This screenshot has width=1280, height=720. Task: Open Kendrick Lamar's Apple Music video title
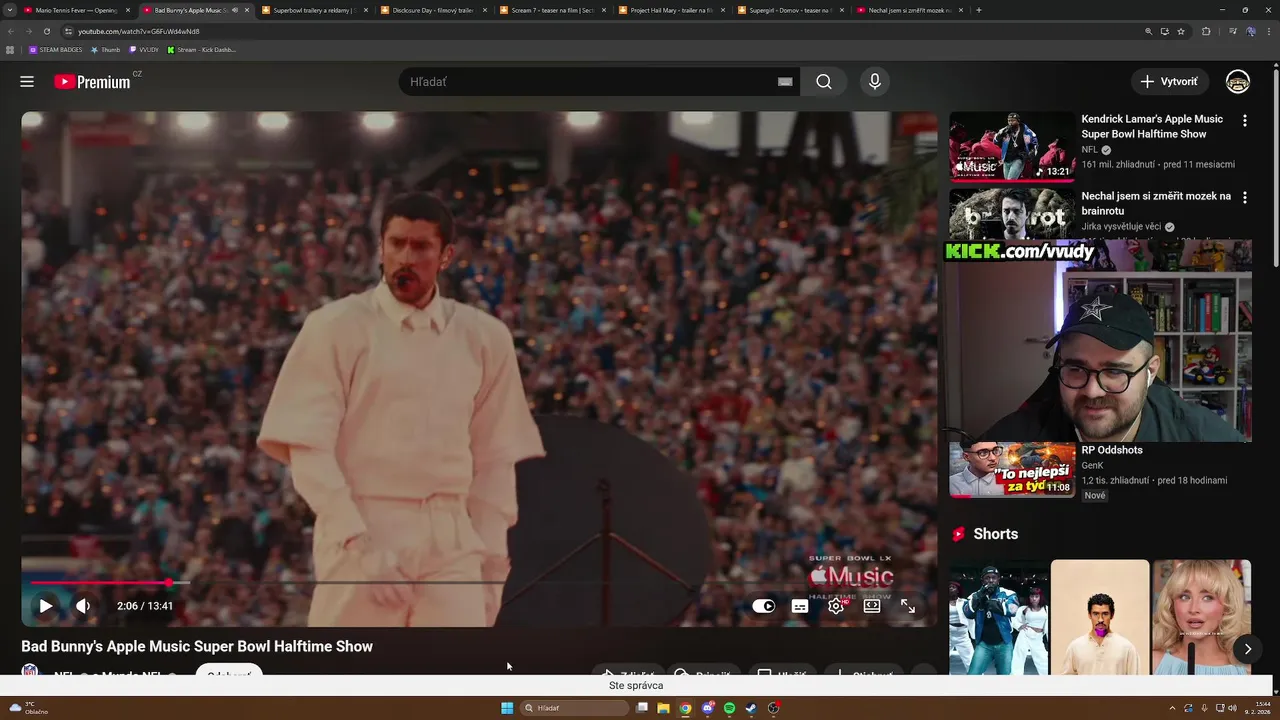[1152, 127]
